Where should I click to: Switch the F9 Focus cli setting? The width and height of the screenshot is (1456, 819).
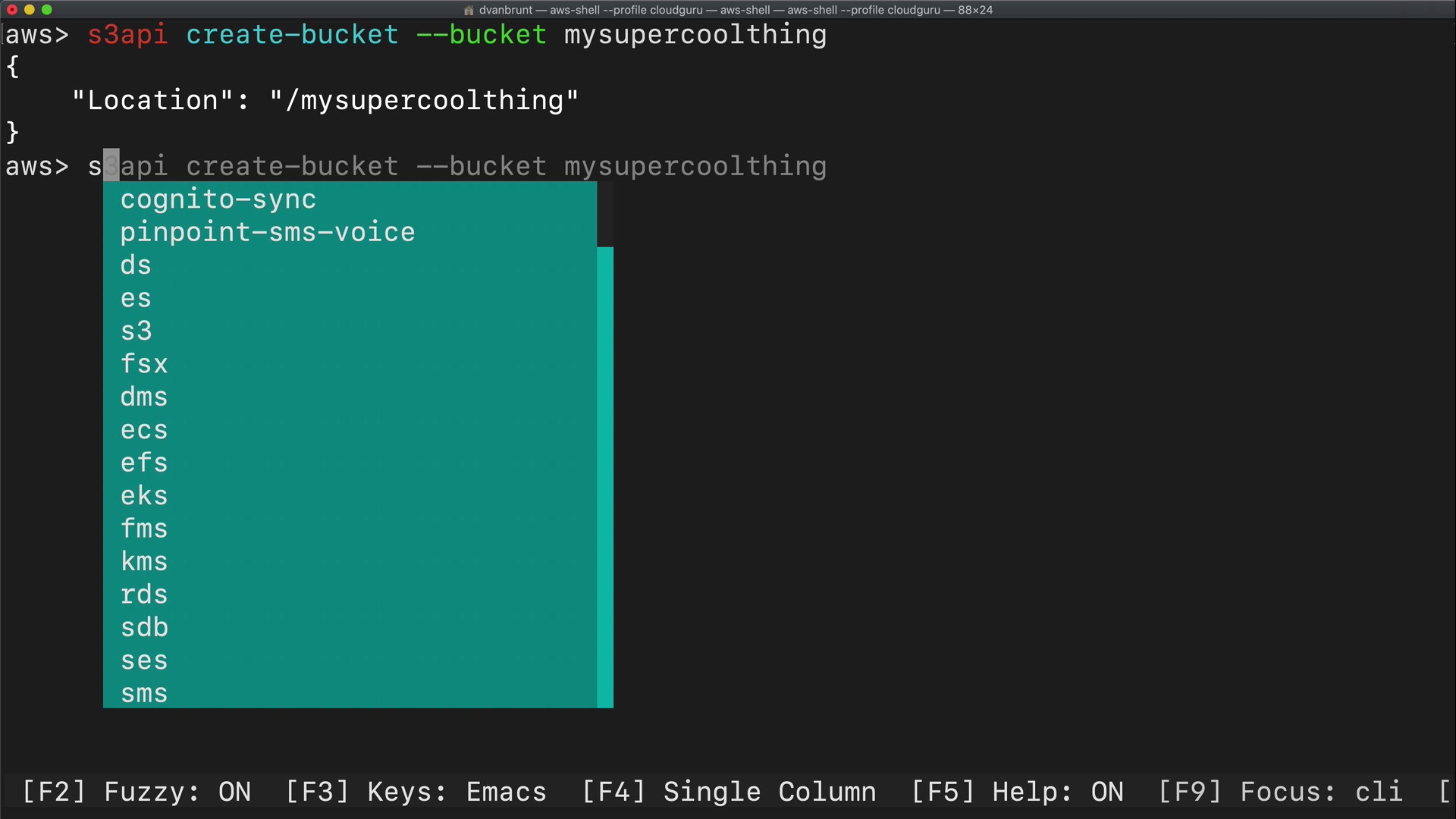(1280, 792)
